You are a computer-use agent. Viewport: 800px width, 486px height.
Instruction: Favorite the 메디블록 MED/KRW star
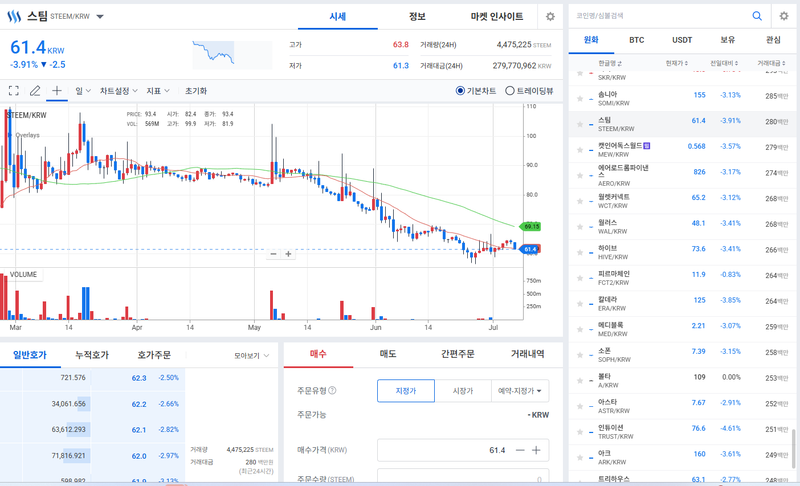[x=580, y=329]
